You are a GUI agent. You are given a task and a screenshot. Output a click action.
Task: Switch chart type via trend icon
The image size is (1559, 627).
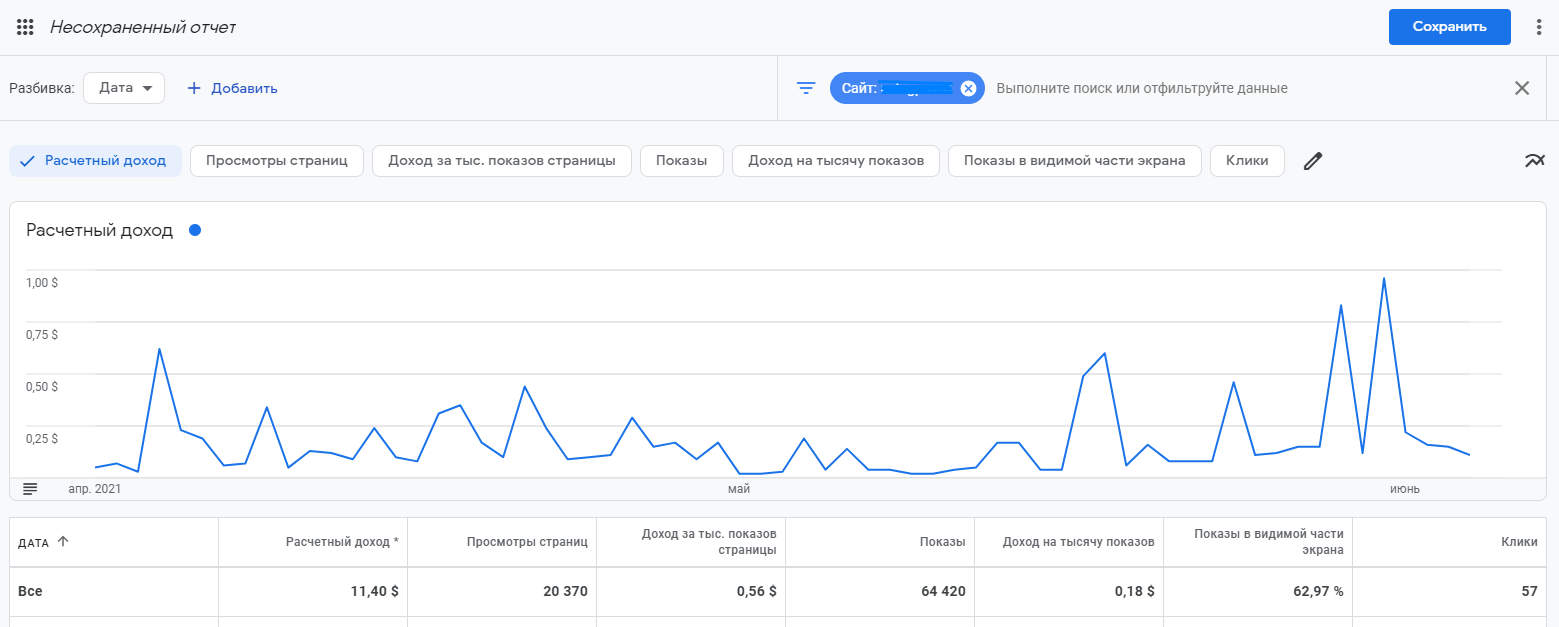click(1535, 160)
